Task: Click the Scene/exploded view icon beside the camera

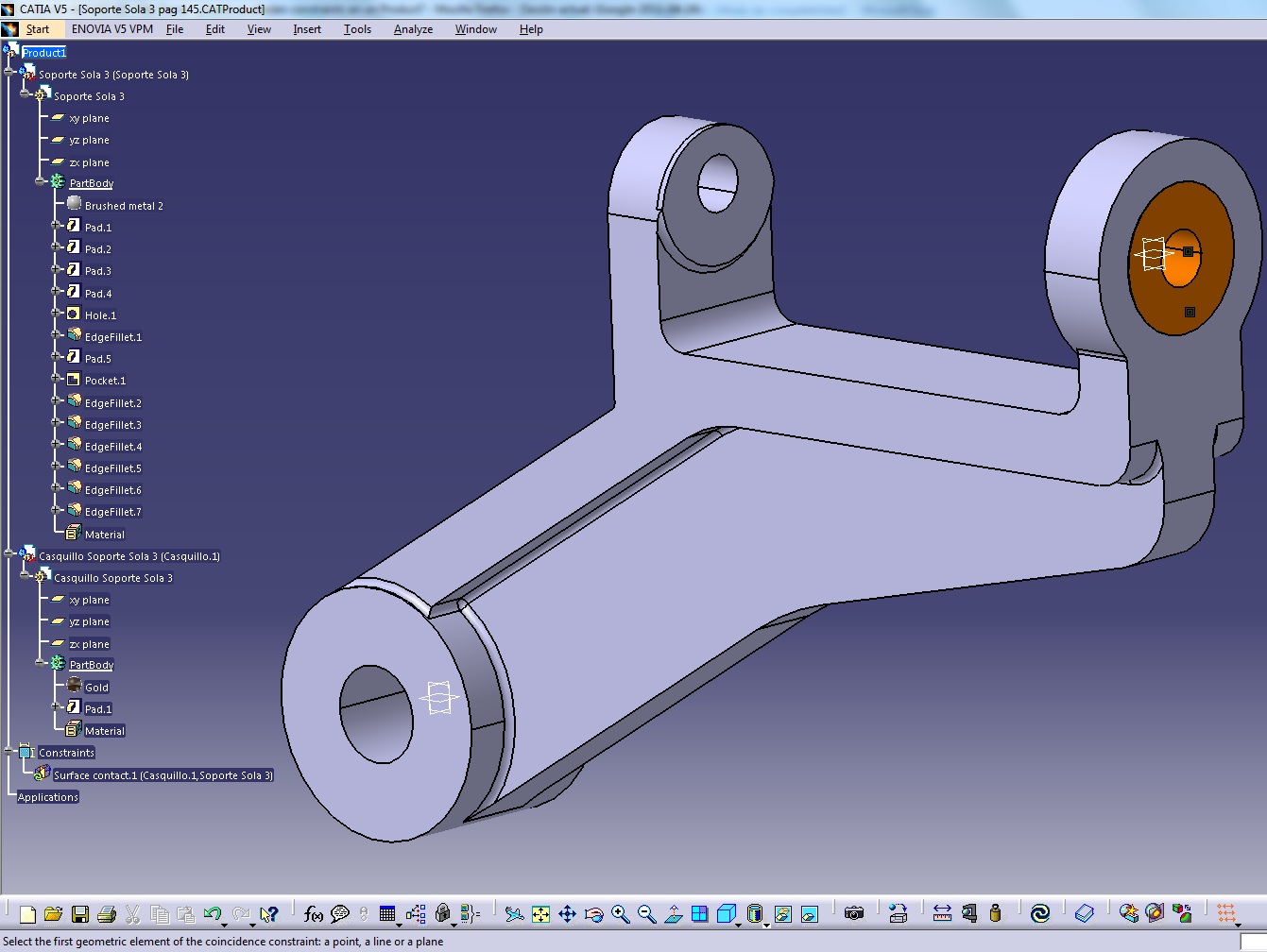Action: tap(898, 913)
